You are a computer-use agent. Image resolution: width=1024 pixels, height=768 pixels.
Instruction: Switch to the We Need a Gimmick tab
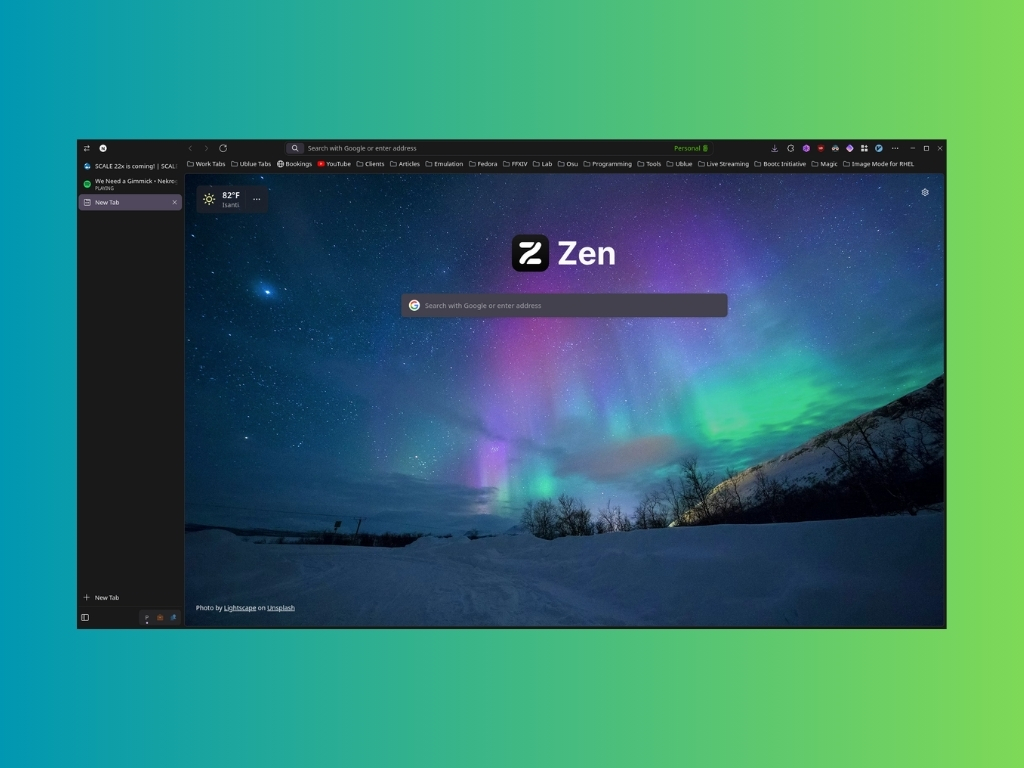[130, 184]
